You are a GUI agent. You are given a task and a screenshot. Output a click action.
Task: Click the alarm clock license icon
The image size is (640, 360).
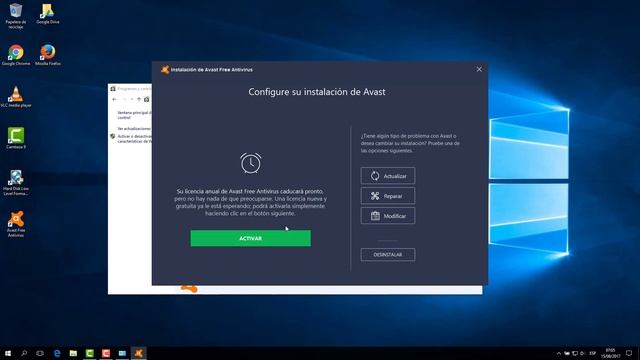pyautogui.click(x=251, y=163)
